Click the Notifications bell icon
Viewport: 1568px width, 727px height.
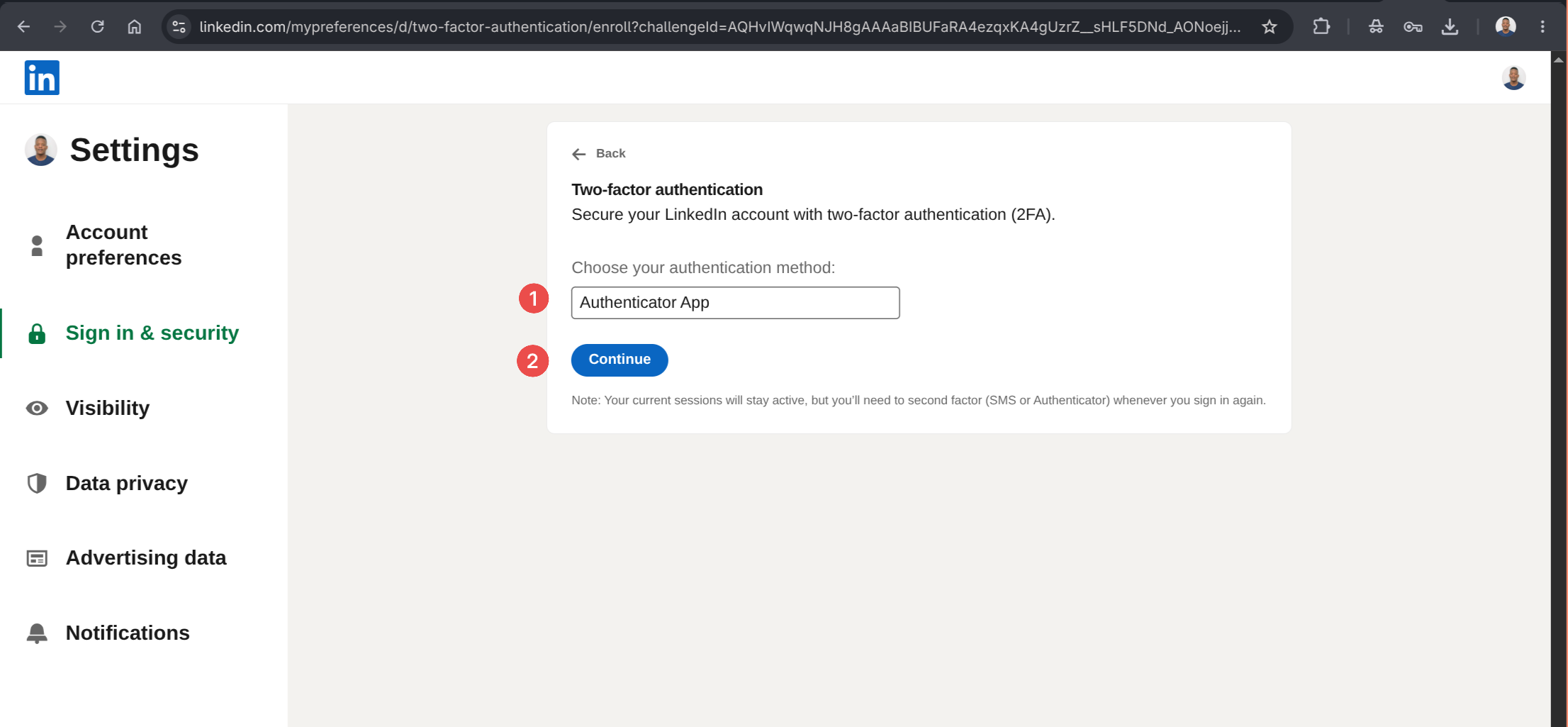click(37, 633)
